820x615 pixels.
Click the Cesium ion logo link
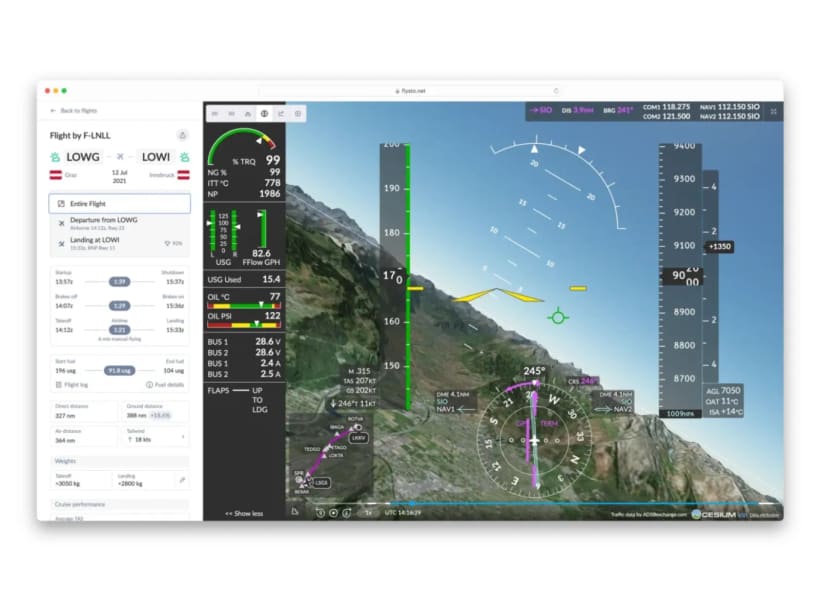pyautogui.click(x=719, y=515)
